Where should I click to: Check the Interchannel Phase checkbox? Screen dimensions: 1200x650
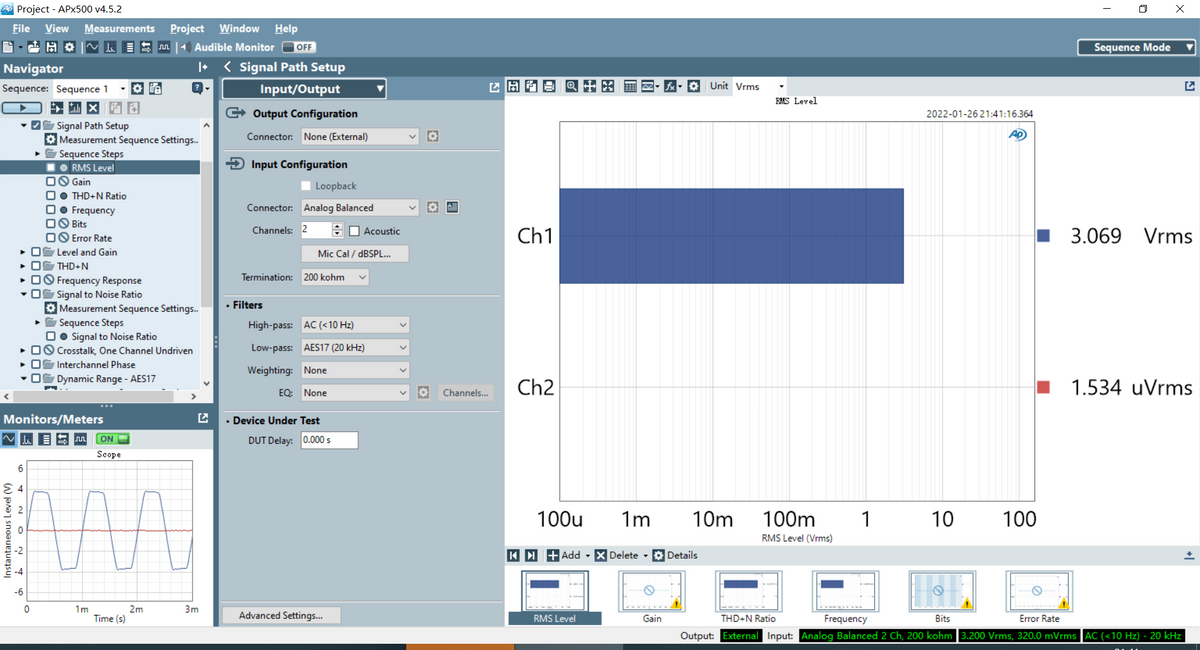(x=36, y=365)
